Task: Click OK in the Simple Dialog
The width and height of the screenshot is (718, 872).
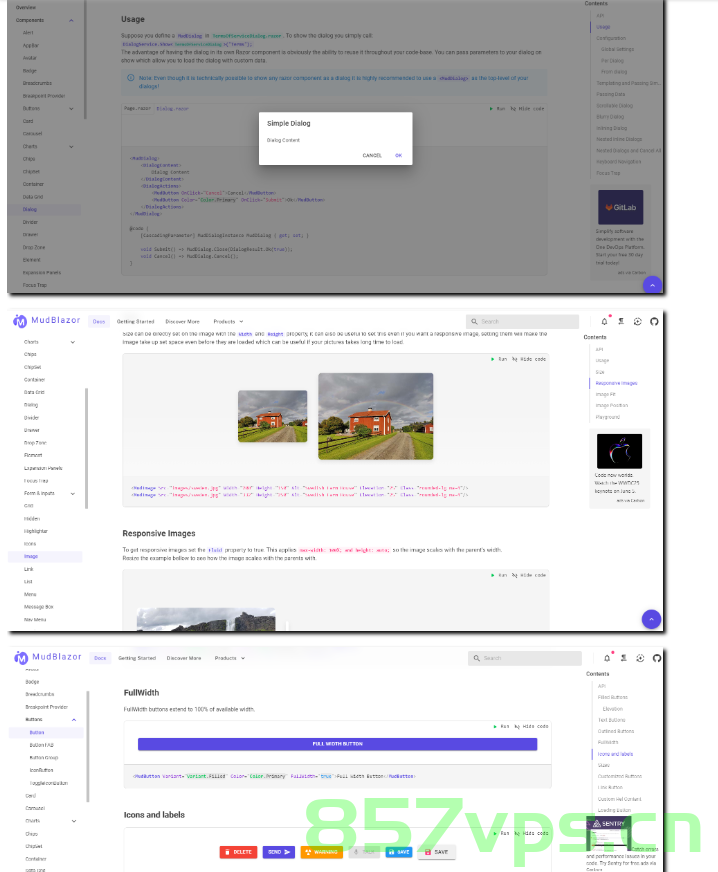Action: tap(398, 156)
